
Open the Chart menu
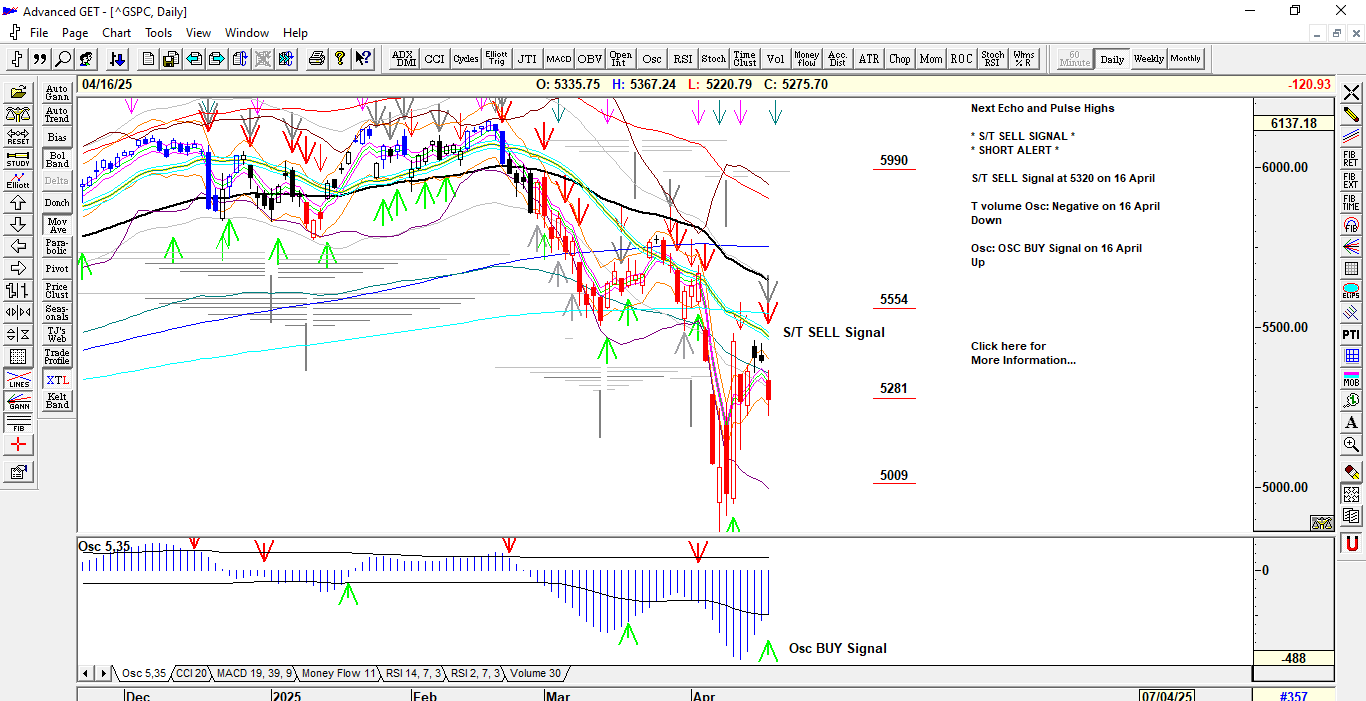pyautogui.click(x=117, y=33)
